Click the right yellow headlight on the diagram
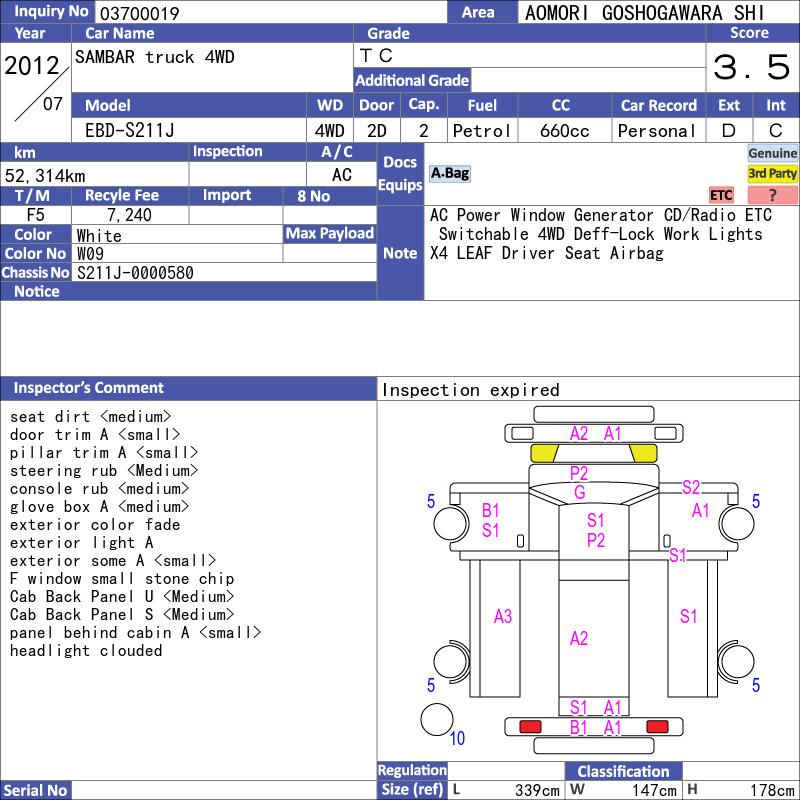This screenshot has height=800, width=800. (643, 453)
